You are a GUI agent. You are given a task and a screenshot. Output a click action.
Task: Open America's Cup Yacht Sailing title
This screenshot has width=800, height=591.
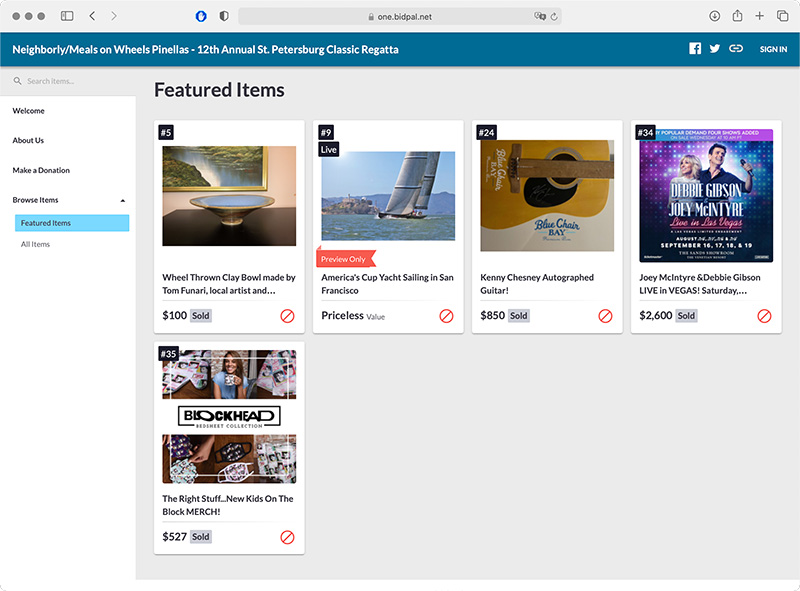[387, 284]
